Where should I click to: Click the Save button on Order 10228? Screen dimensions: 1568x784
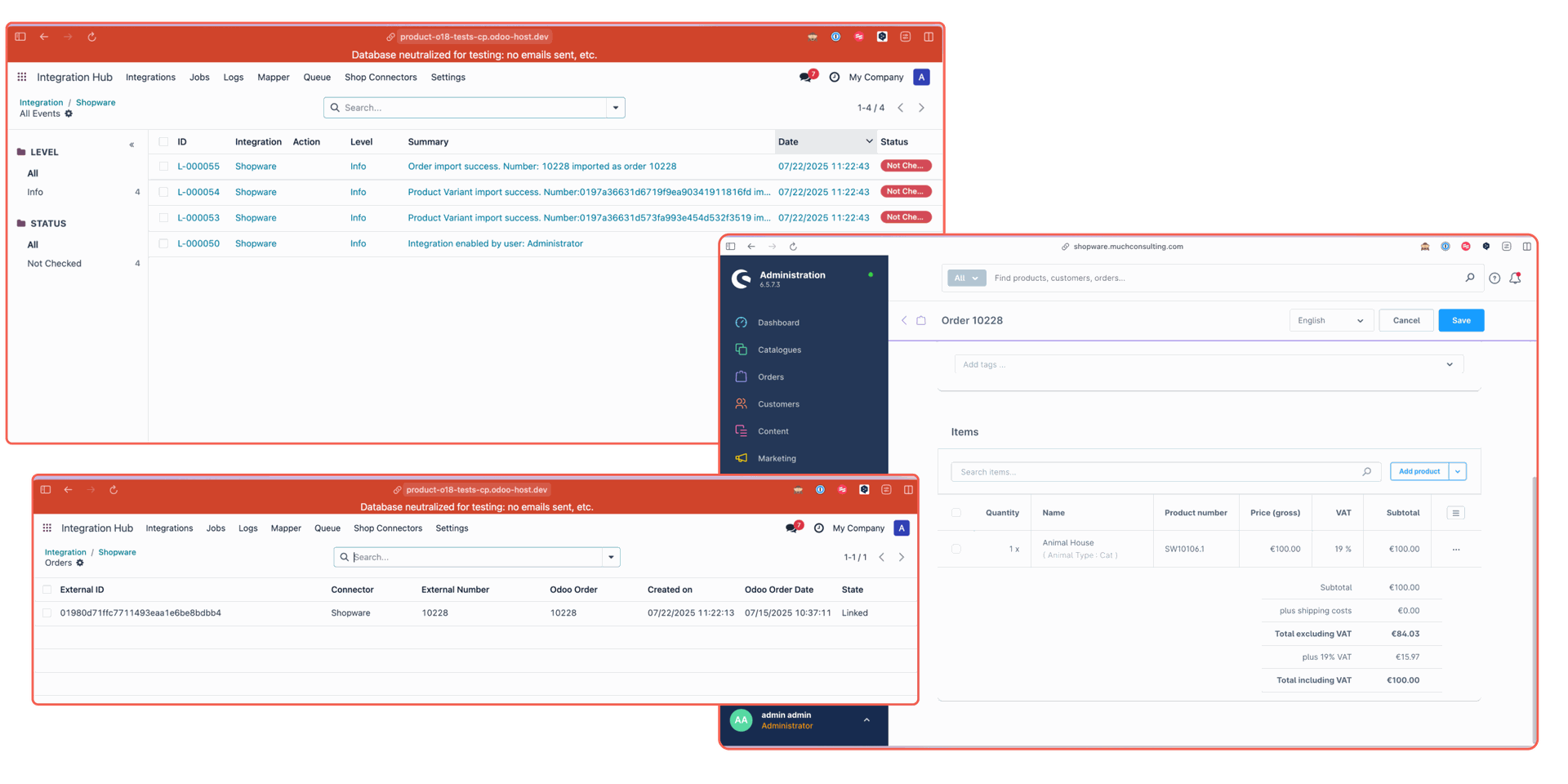coord(1461,320)
